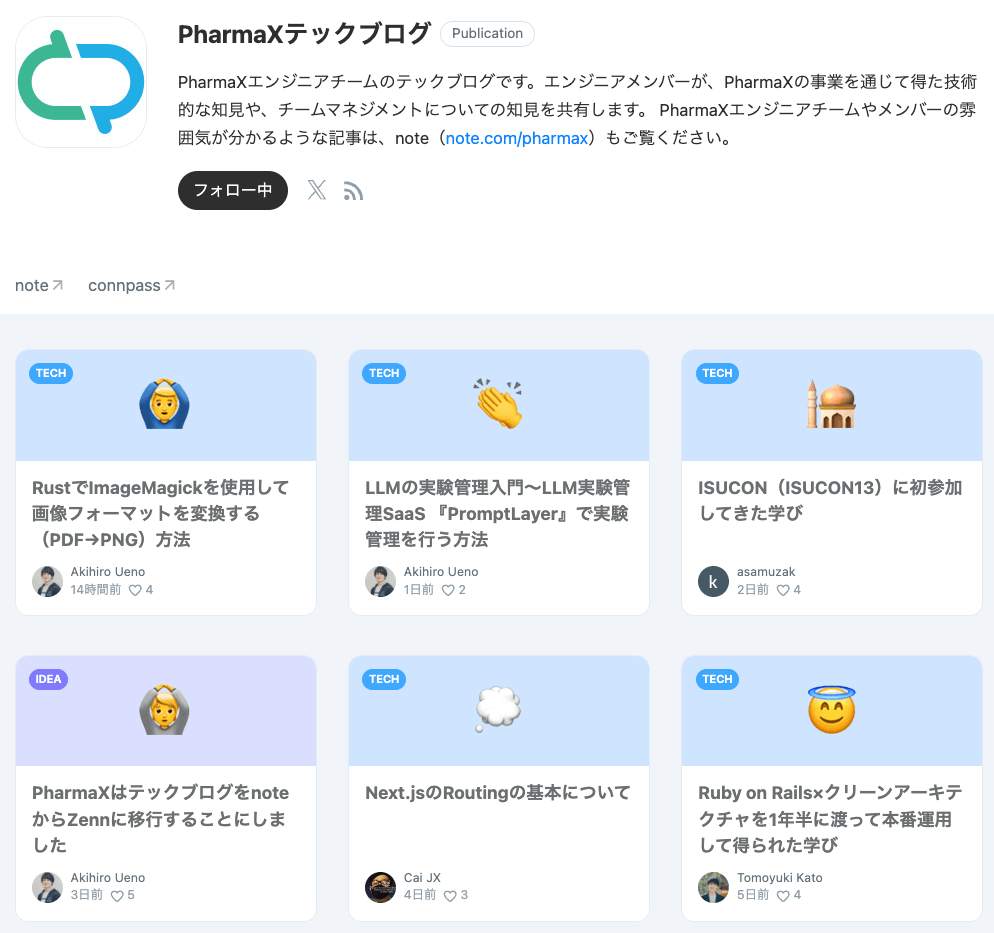Click heart icon on Next.js Routing article

(x=450, y=896)
